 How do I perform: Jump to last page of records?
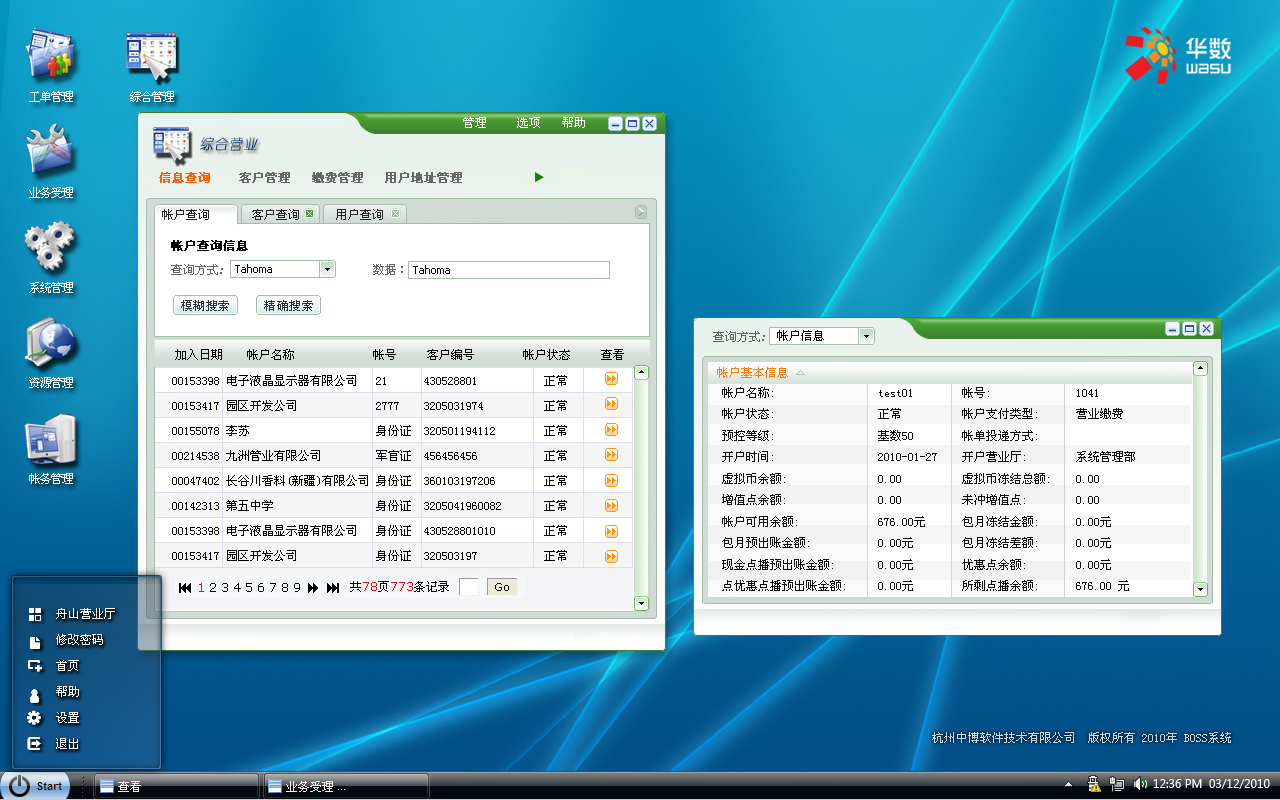[x=333, y=588]
